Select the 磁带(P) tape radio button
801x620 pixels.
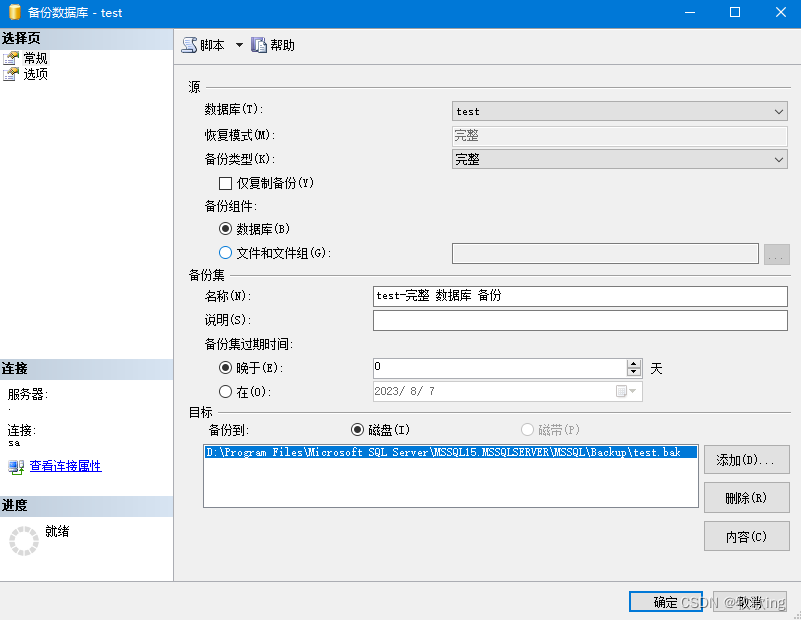(x=527, y=430)
